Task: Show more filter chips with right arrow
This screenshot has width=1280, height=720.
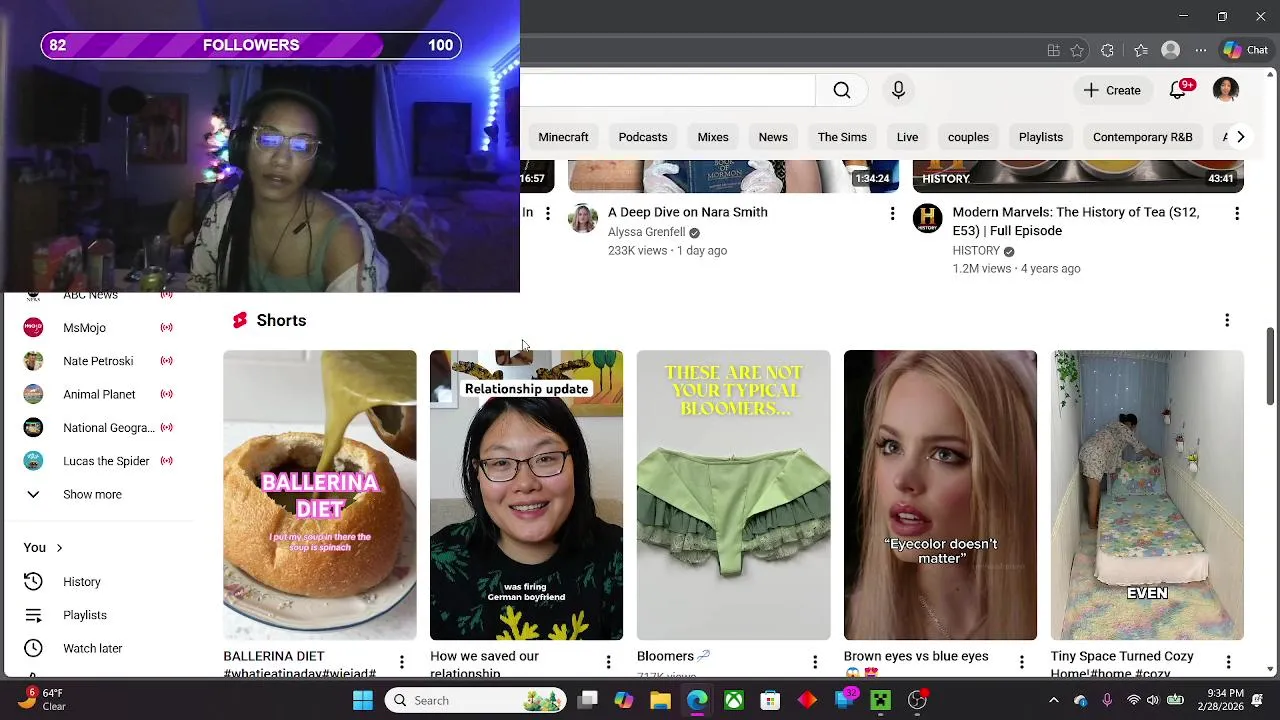Action: [1240, 137]
